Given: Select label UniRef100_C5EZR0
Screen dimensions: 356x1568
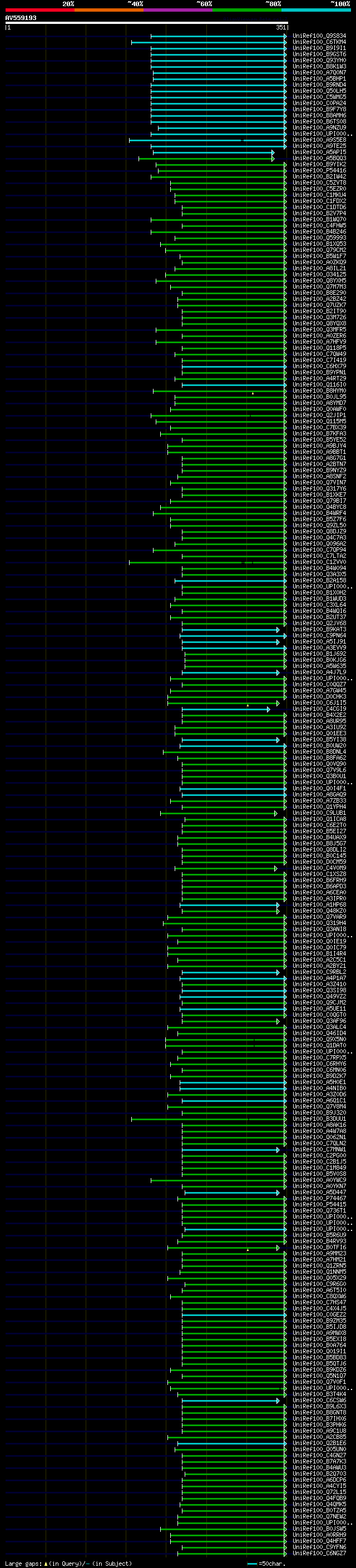Looking at the screenshot, I should coord(319,189).
